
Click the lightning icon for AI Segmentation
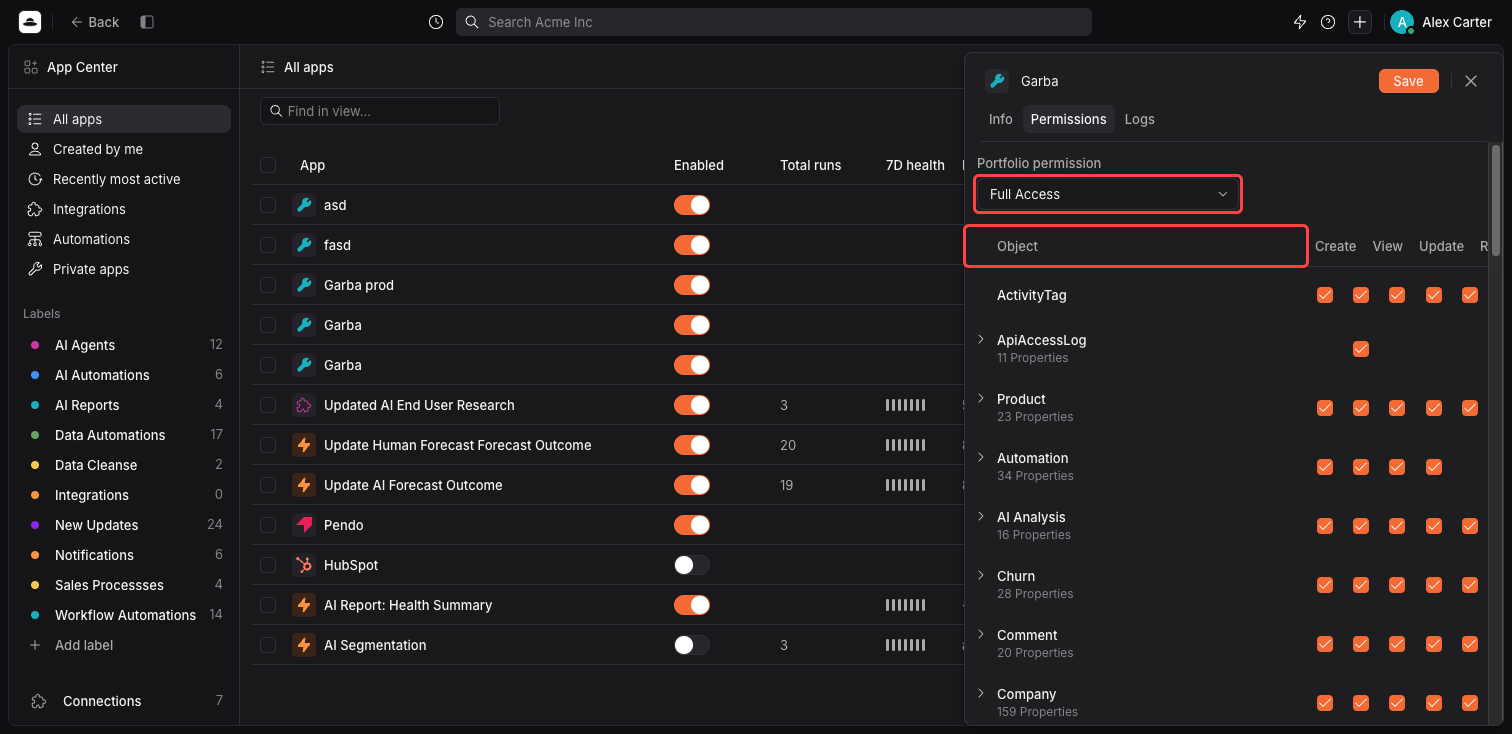pos(304,645)
